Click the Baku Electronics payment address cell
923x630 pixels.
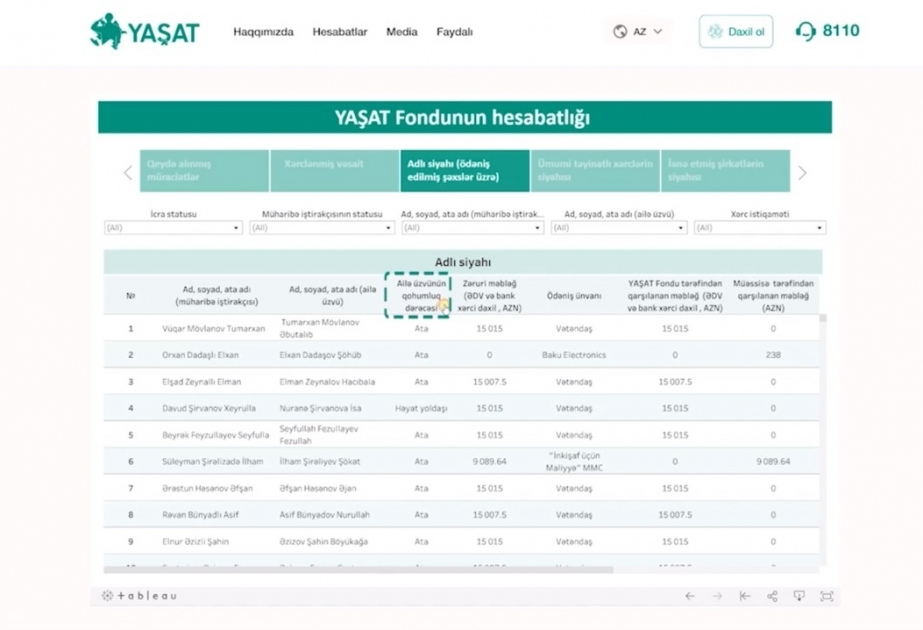(574, 355)
